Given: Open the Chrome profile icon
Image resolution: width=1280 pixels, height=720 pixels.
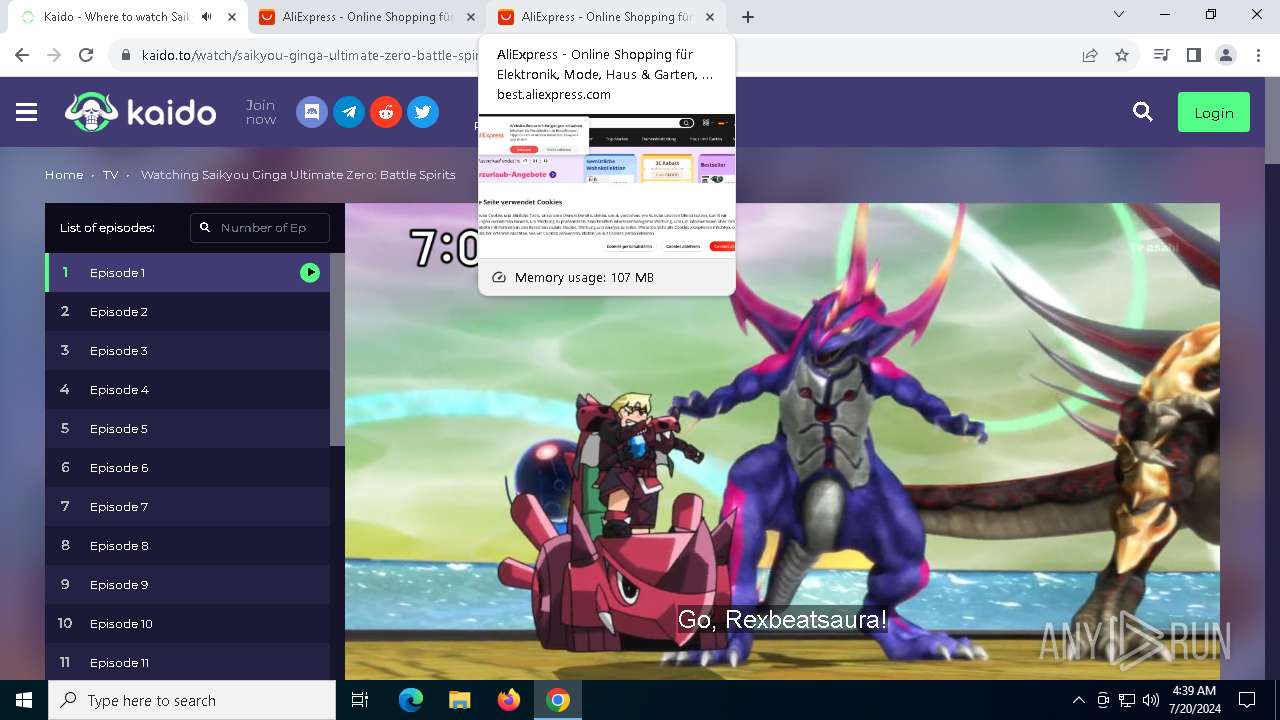Looking at the screenshot, I should [1225, 55].
